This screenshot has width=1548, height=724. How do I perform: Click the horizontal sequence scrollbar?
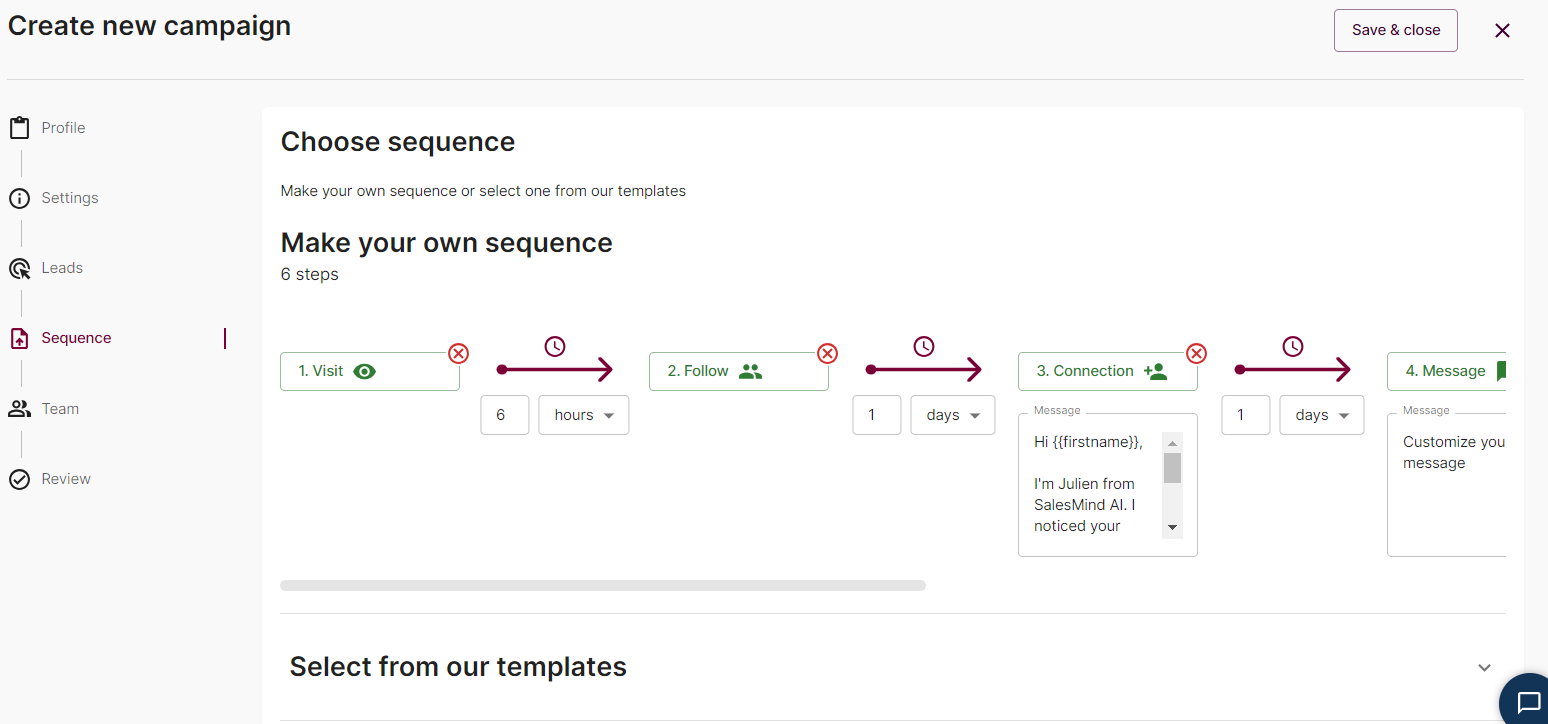pos(603,585)
